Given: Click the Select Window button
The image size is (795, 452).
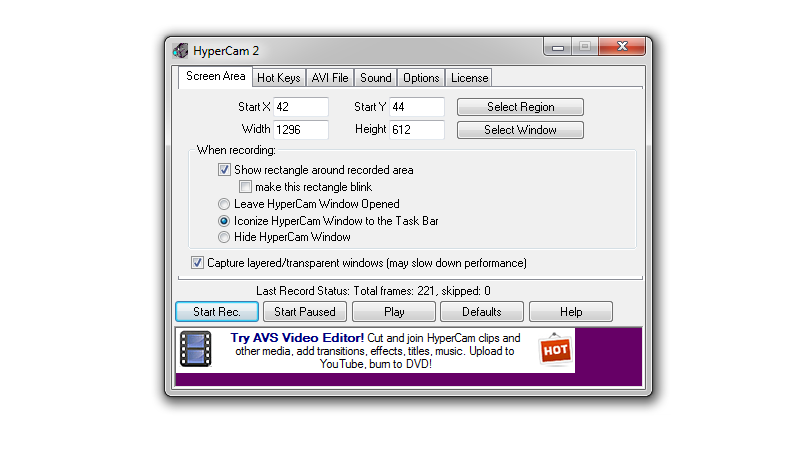Looking at the screenshot, I should point(520,130).
